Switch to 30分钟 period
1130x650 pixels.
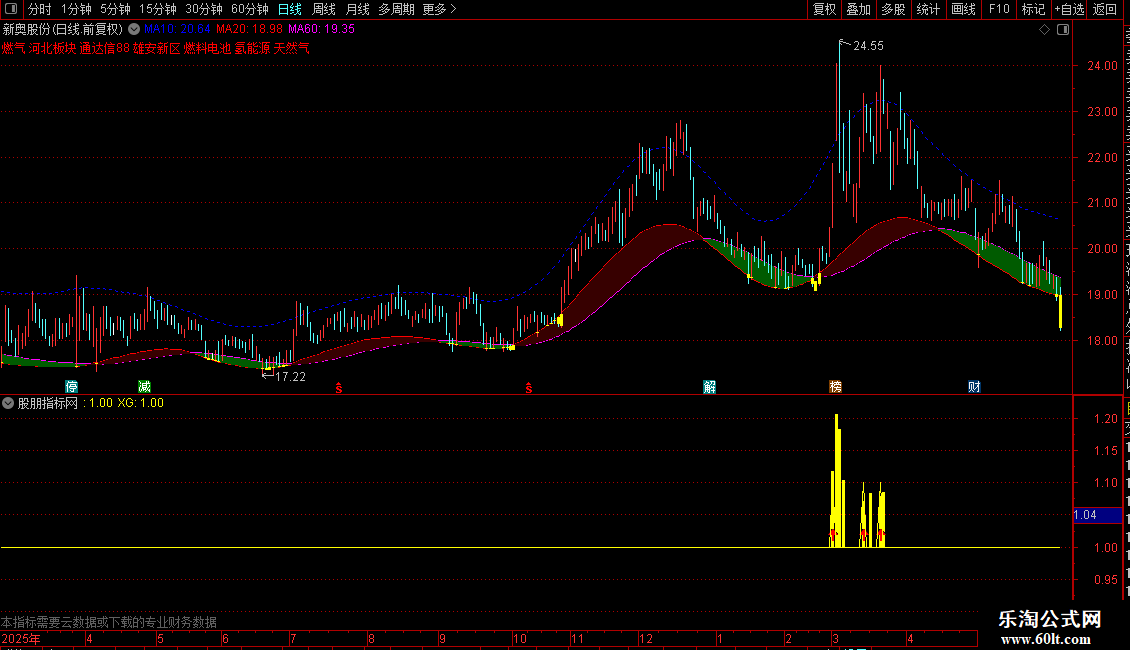pyautogui.click(x=204, y=9)
